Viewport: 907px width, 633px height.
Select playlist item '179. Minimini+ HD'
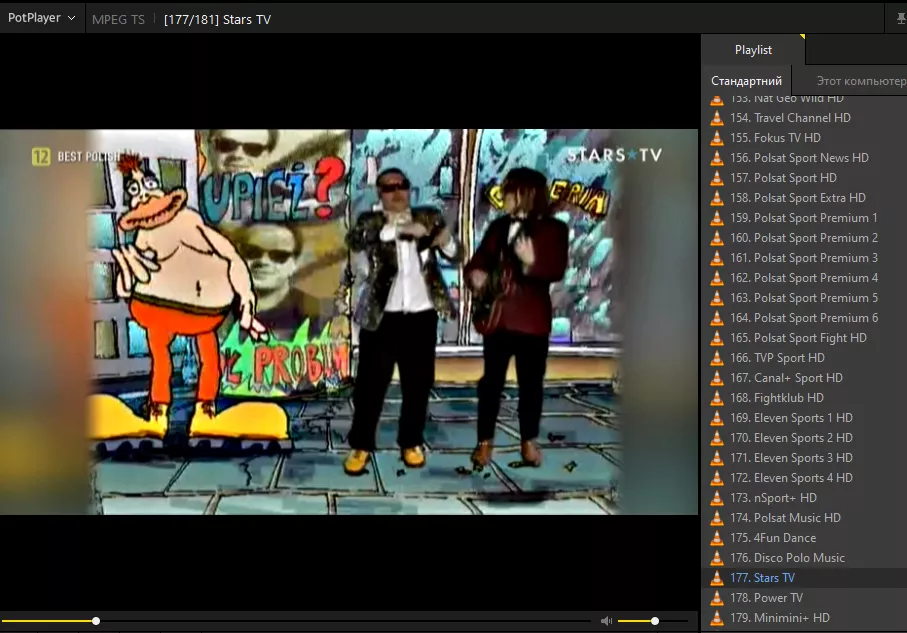coord(804,618)
